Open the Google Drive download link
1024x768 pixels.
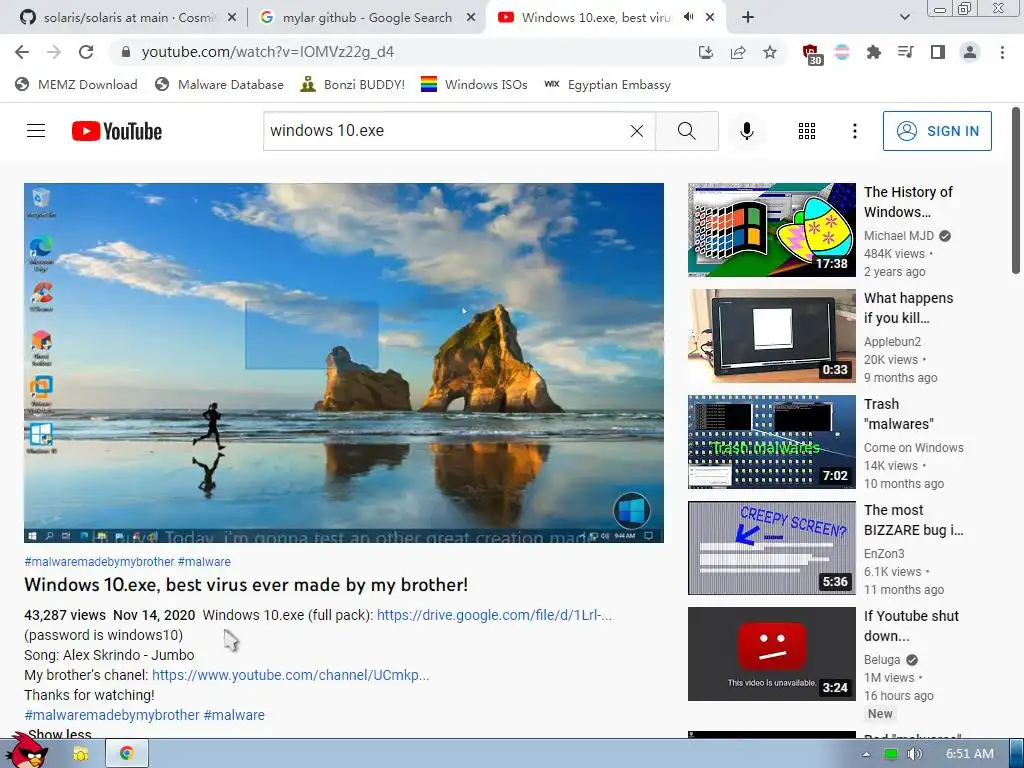click(x=494, y=615)
